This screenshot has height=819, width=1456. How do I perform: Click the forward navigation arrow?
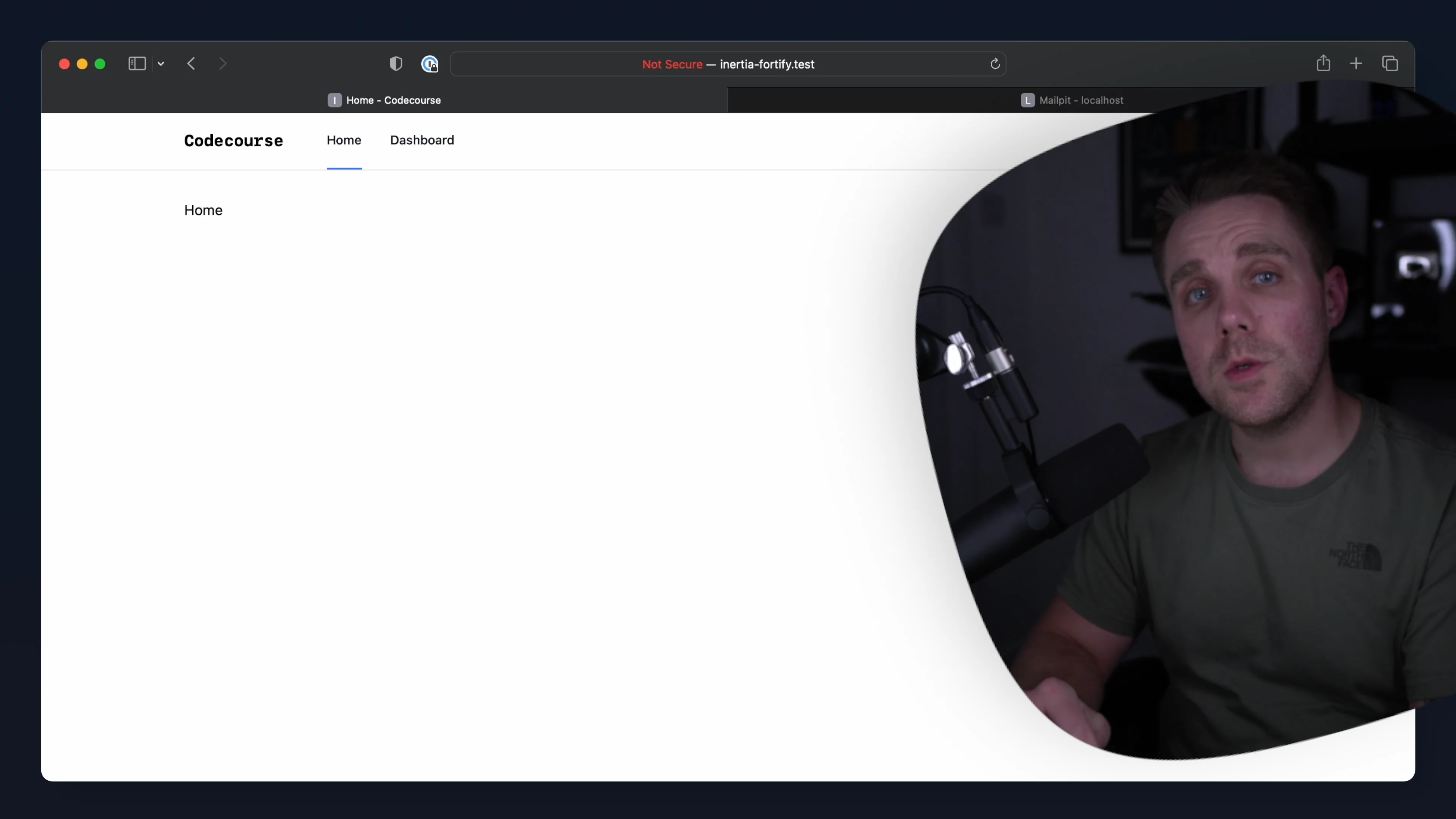coord(223,64)
